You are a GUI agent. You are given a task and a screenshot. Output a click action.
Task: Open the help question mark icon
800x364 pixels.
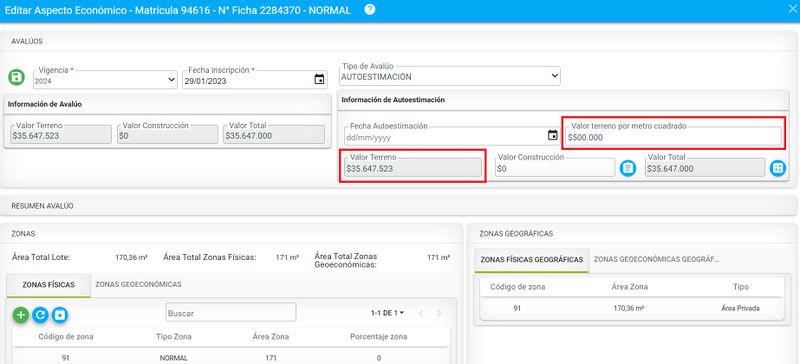370,10
